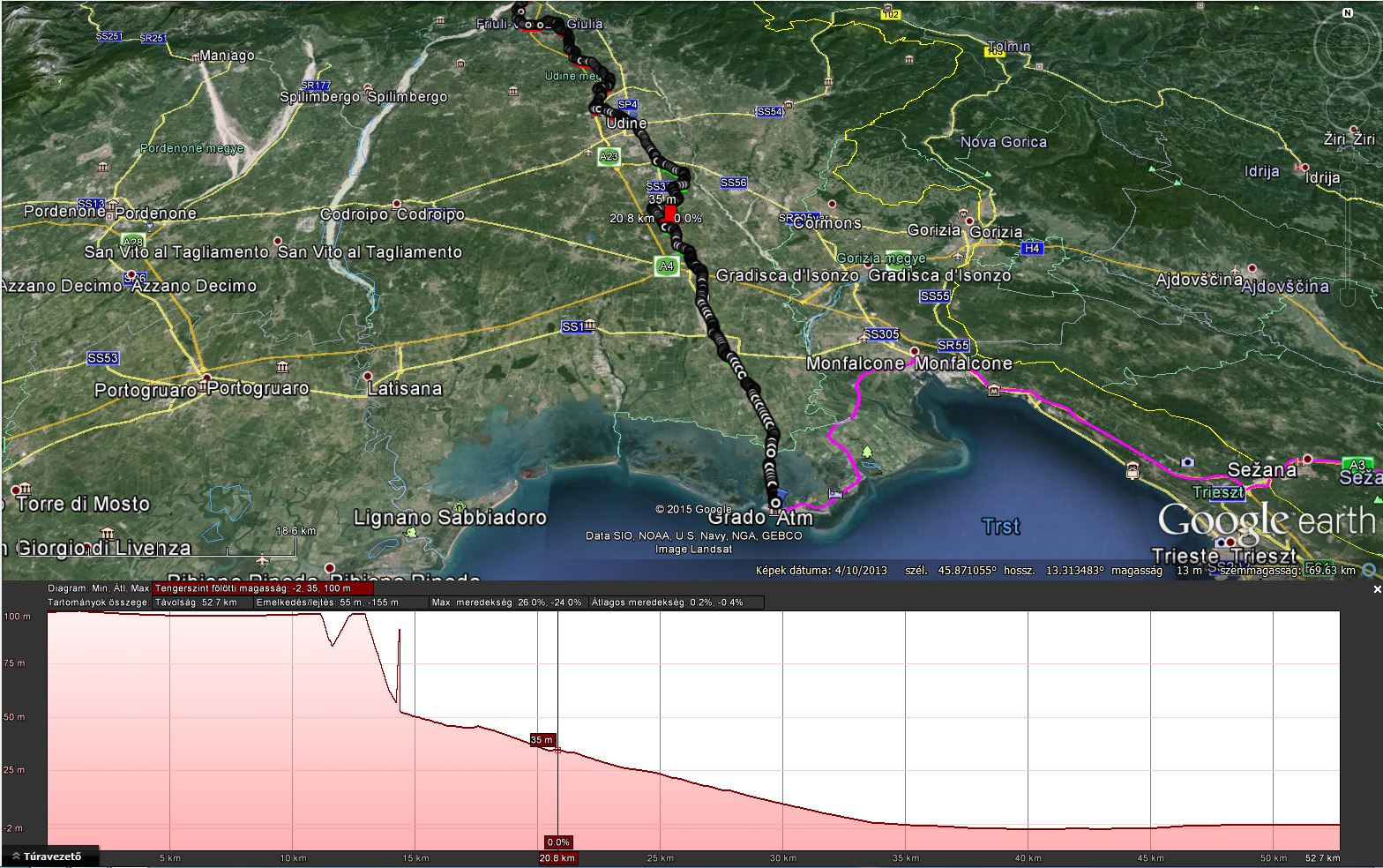The image size is (1383, 868).
Task: Click the Latisana red city dot
Action: (x=370, y=375)
